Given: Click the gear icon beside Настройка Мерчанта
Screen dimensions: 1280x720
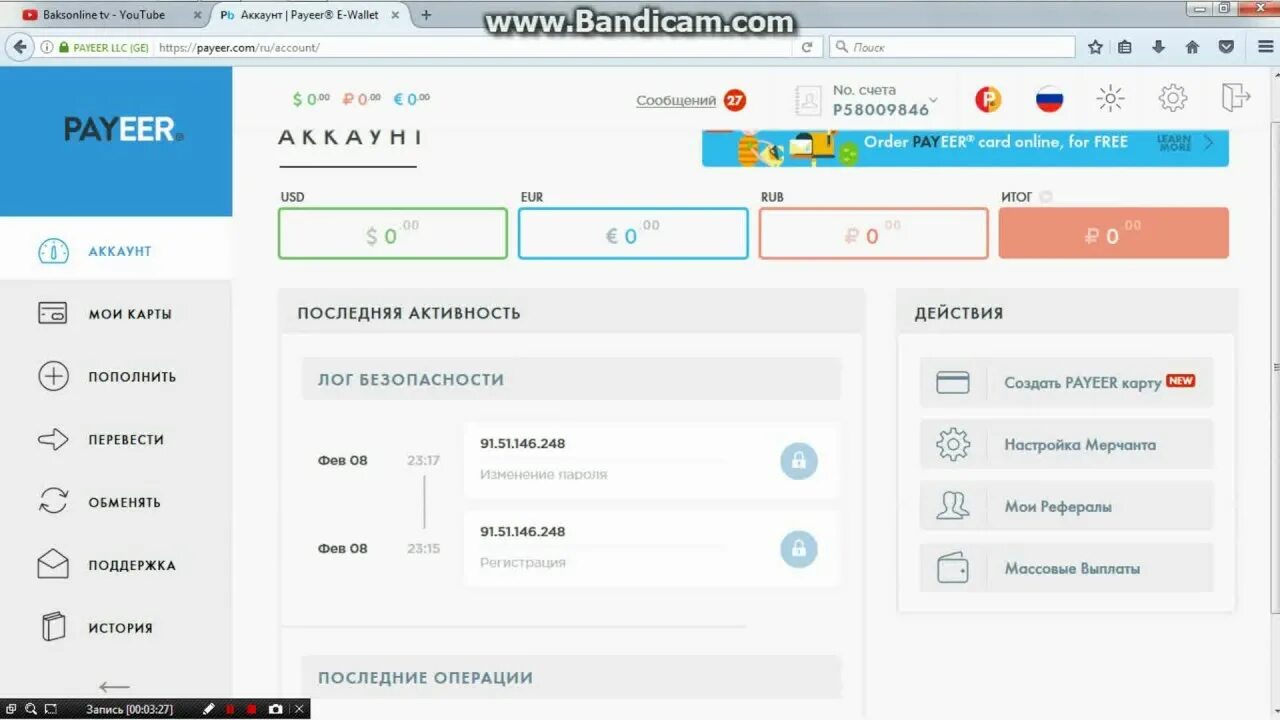Looking at the screenshot, I should 953,444.
